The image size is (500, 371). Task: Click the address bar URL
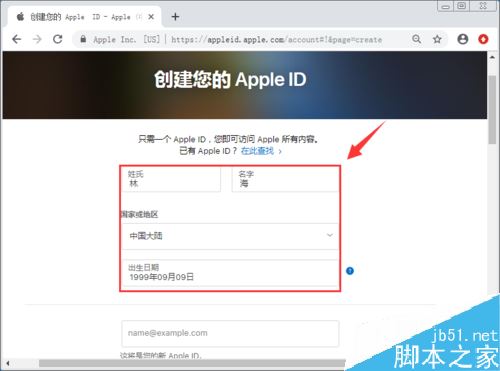point(277,40)
